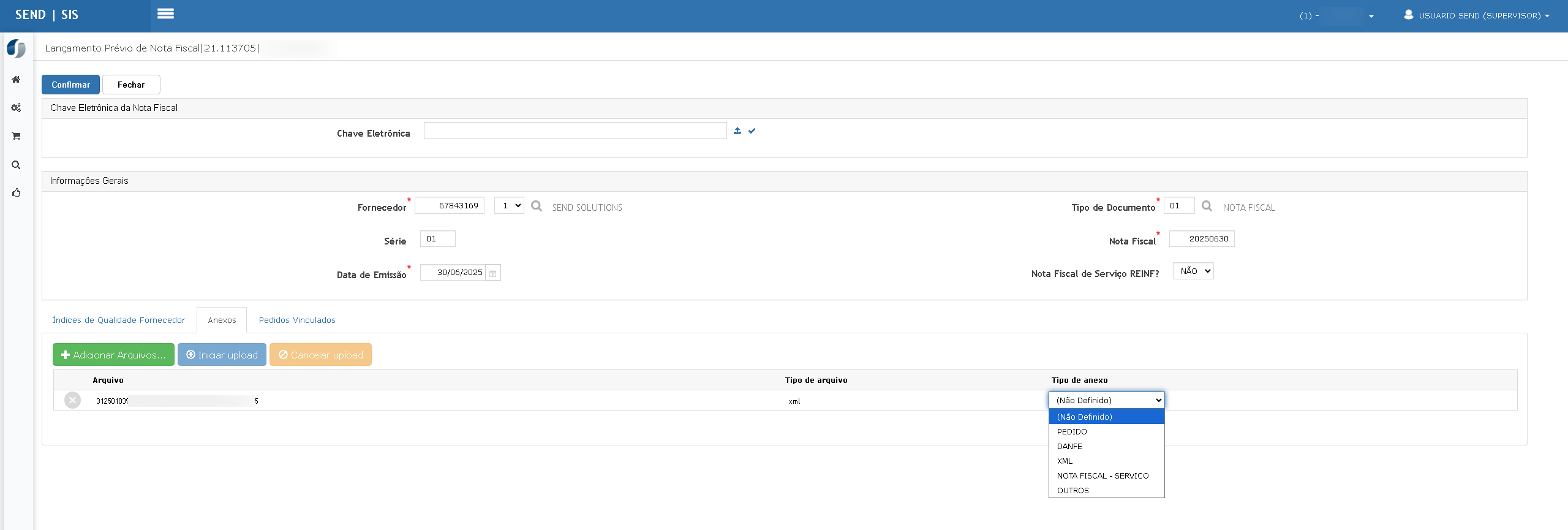Click Adicionar Arquivos button
The width and height of the screenshot is (1568, 530).
pyautogui.click(x=113, y=355)
